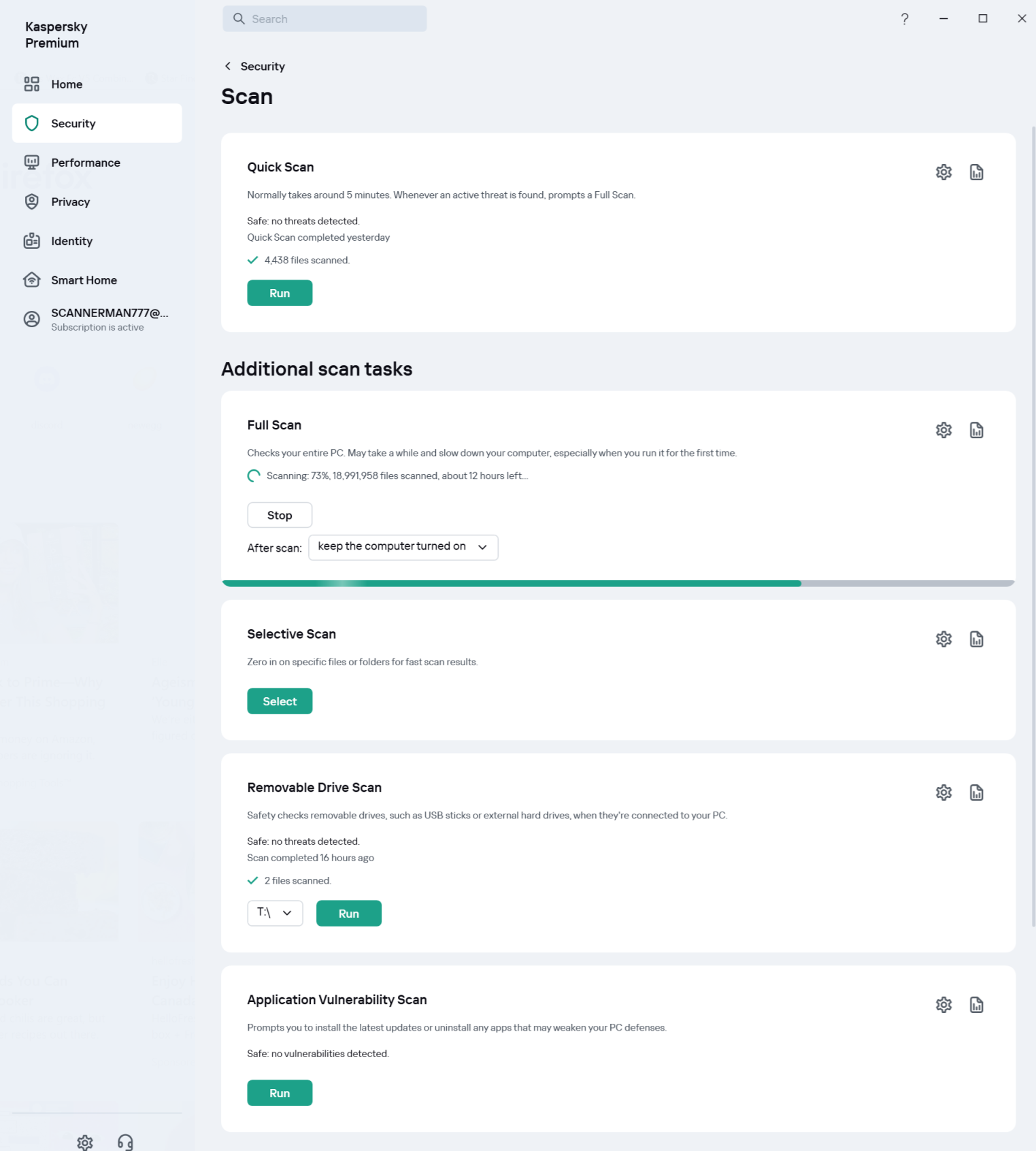Click 'Subscription is active' text

(97, 327)
